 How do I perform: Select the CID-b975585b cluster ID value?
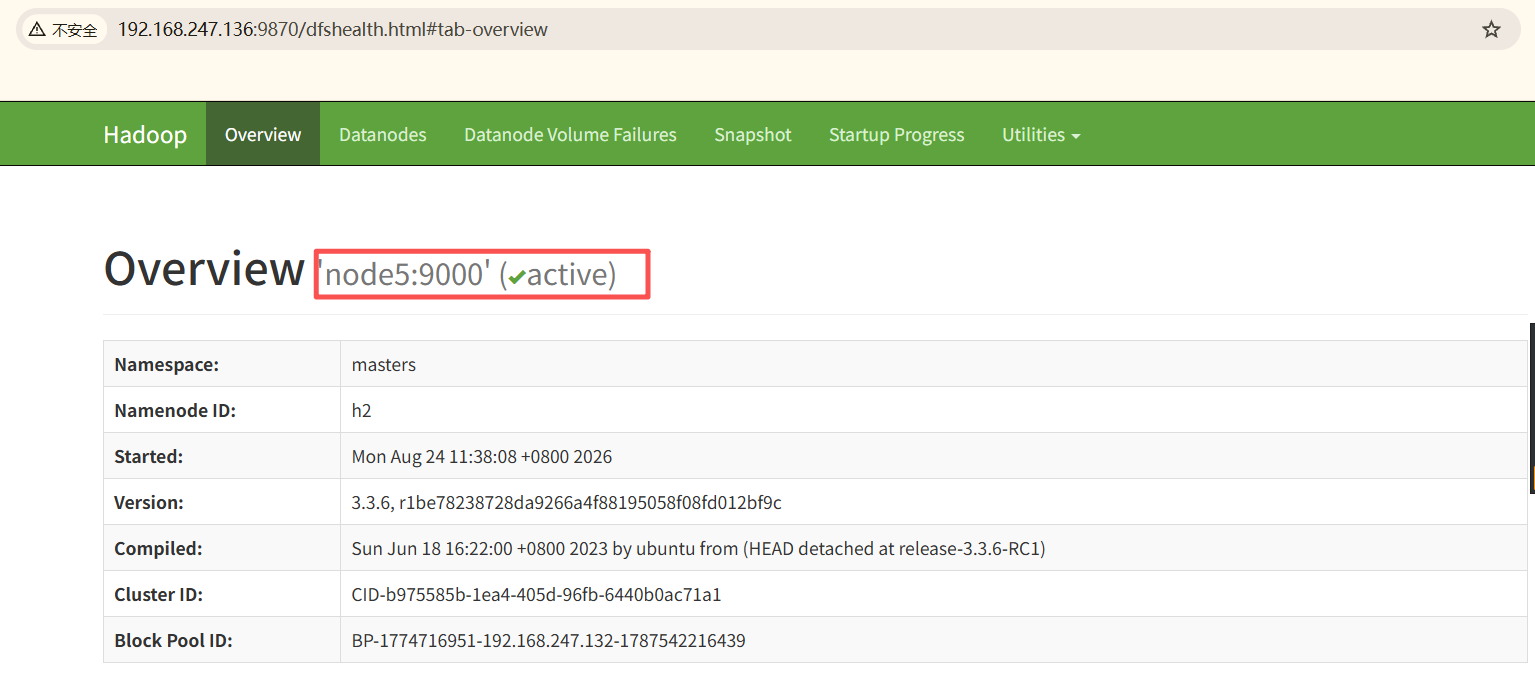pos(537,594)
